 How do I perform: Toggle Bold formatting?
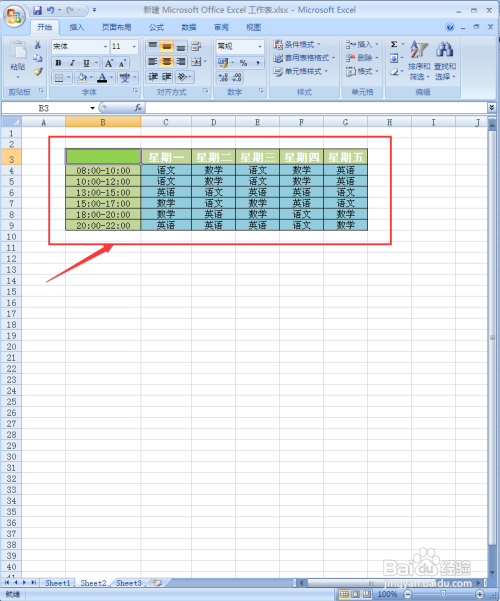(59, 63)
